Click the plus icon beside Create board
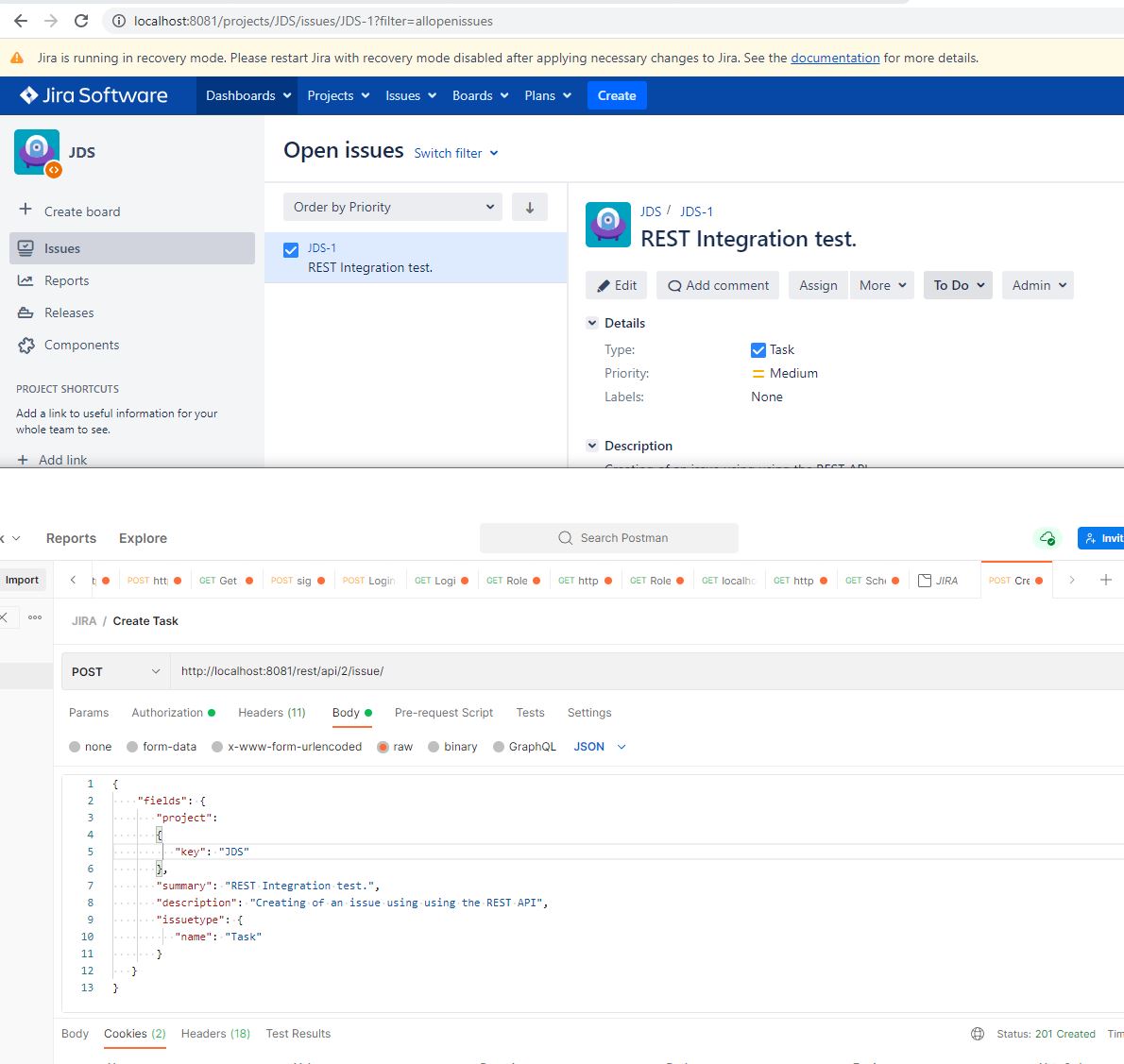The image size is (1124, 1064). (x=26, y=210)
